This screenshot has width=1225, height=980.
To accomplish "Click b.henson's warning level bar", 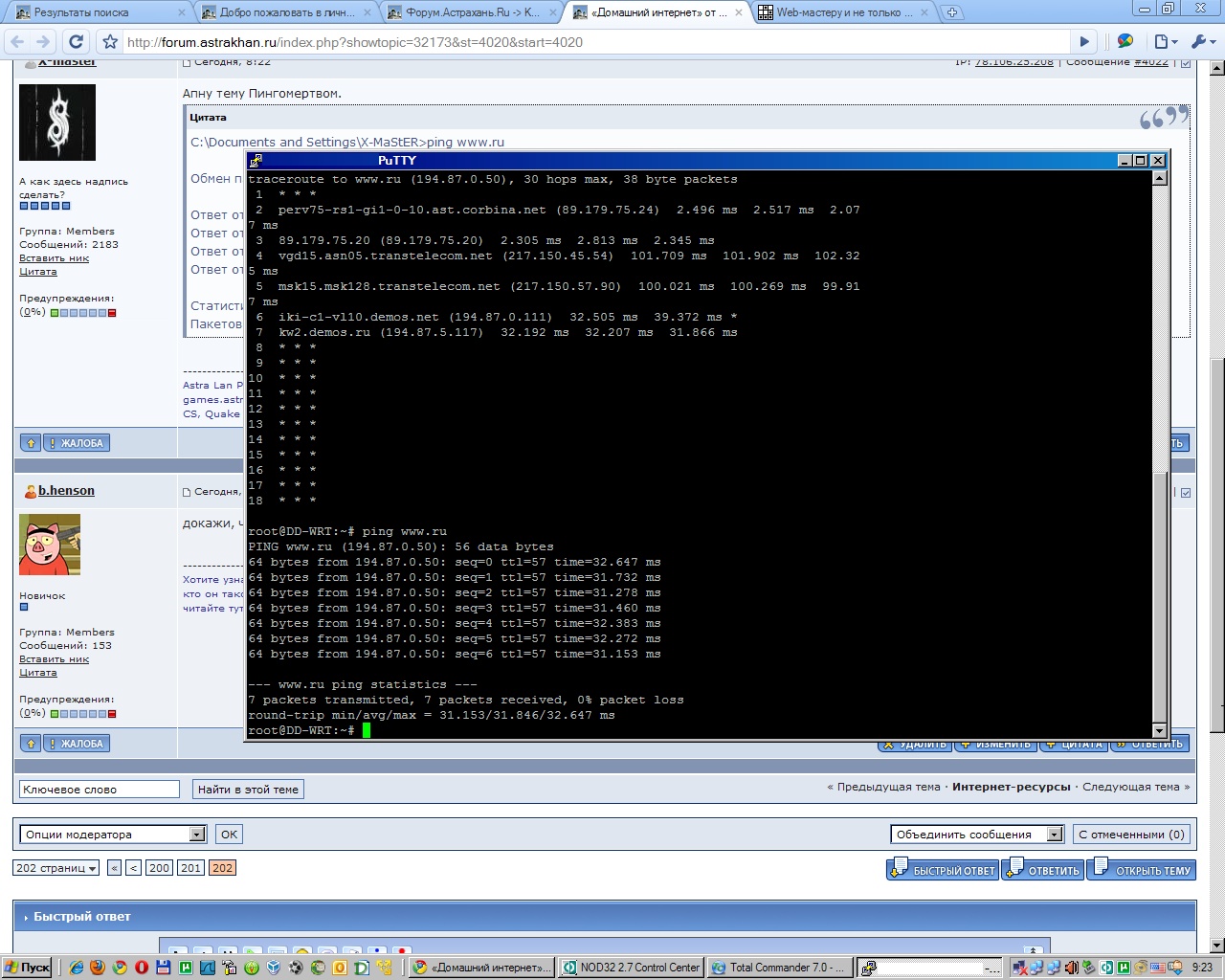I will pos(83,714).
